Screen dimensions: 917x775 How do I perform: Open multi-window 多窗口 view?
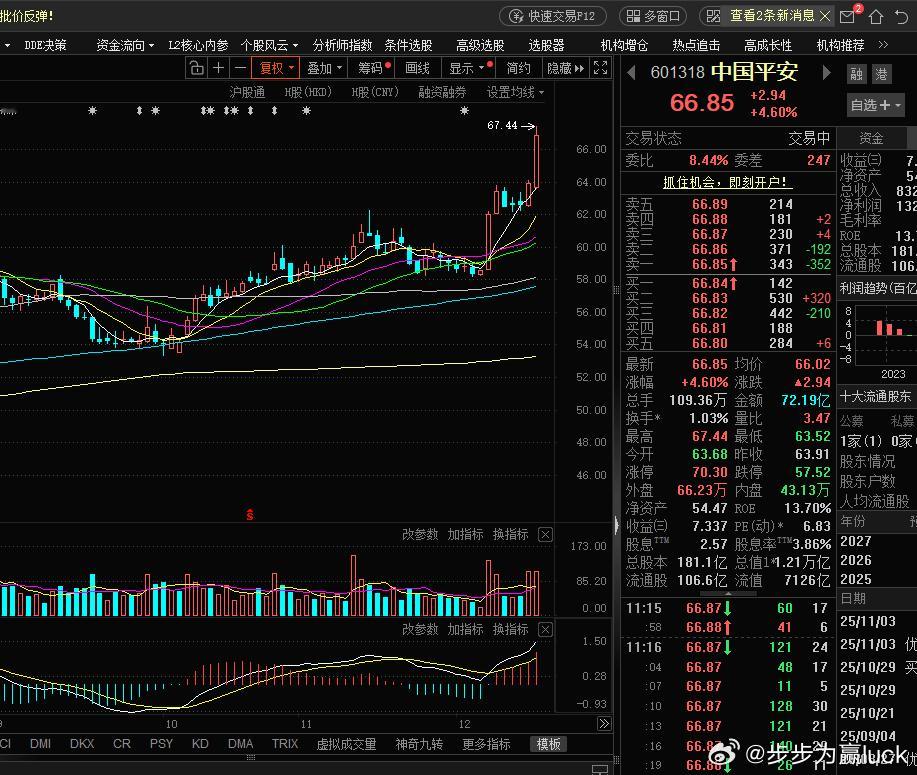[653, 16]
